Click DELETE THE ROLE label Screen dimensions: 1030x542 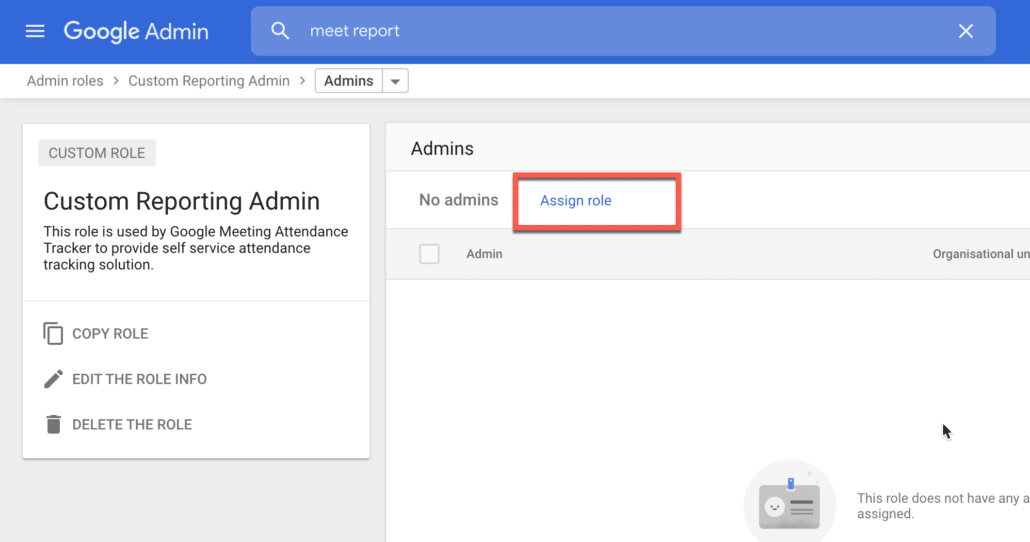pos(132,424)
